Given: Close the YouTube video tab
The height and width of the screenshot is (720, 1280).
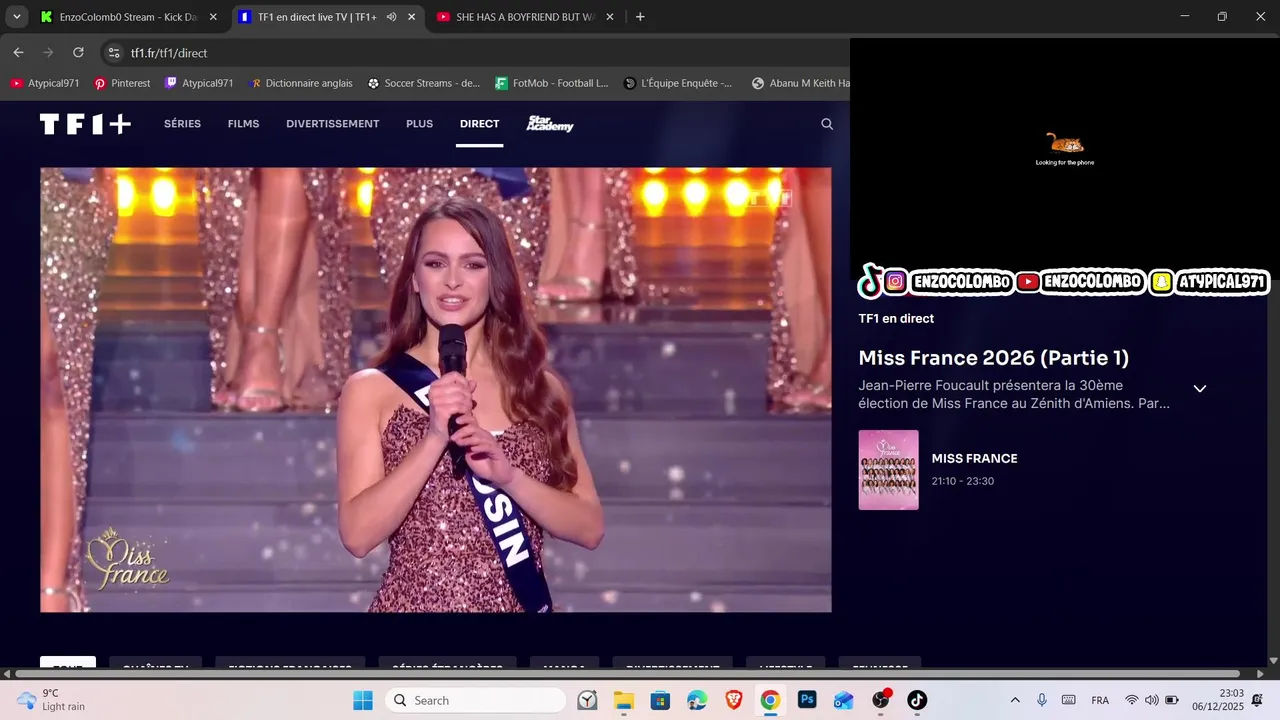Looking at the screenshot, I should pyautogui.click(x=610, y=17).
